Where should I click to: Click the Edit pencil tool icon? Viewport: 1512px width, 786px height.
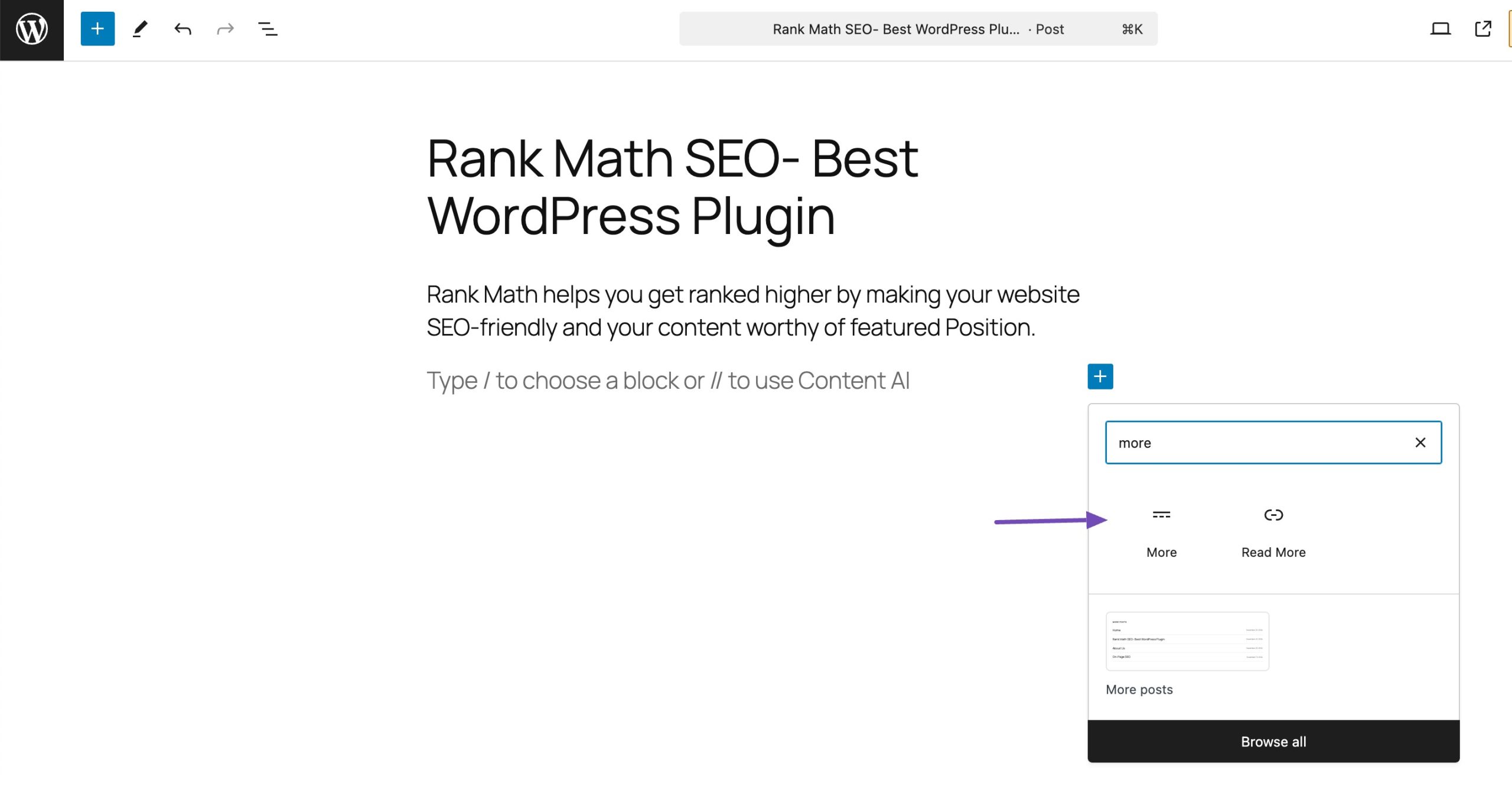point(139,29)
